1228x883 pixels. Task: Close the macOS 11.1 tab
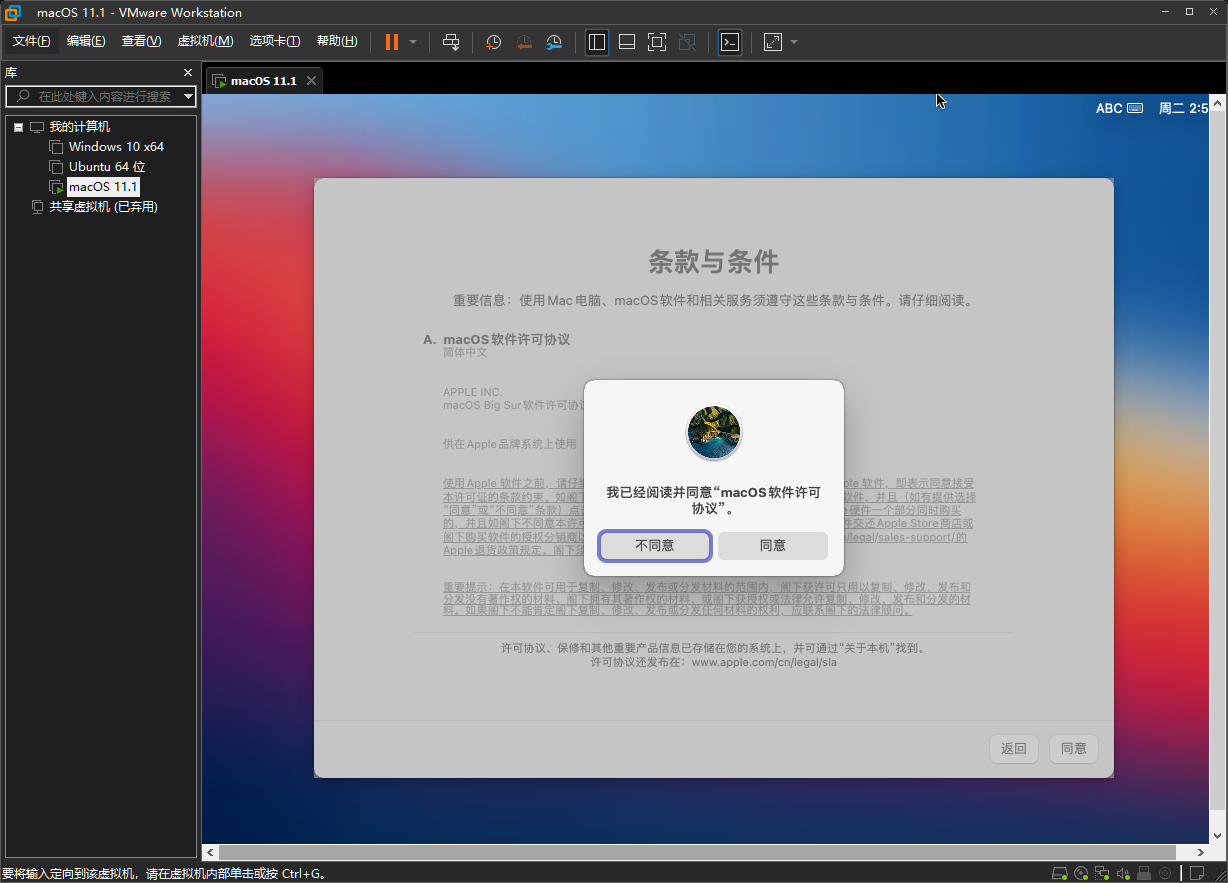point(312,81)
